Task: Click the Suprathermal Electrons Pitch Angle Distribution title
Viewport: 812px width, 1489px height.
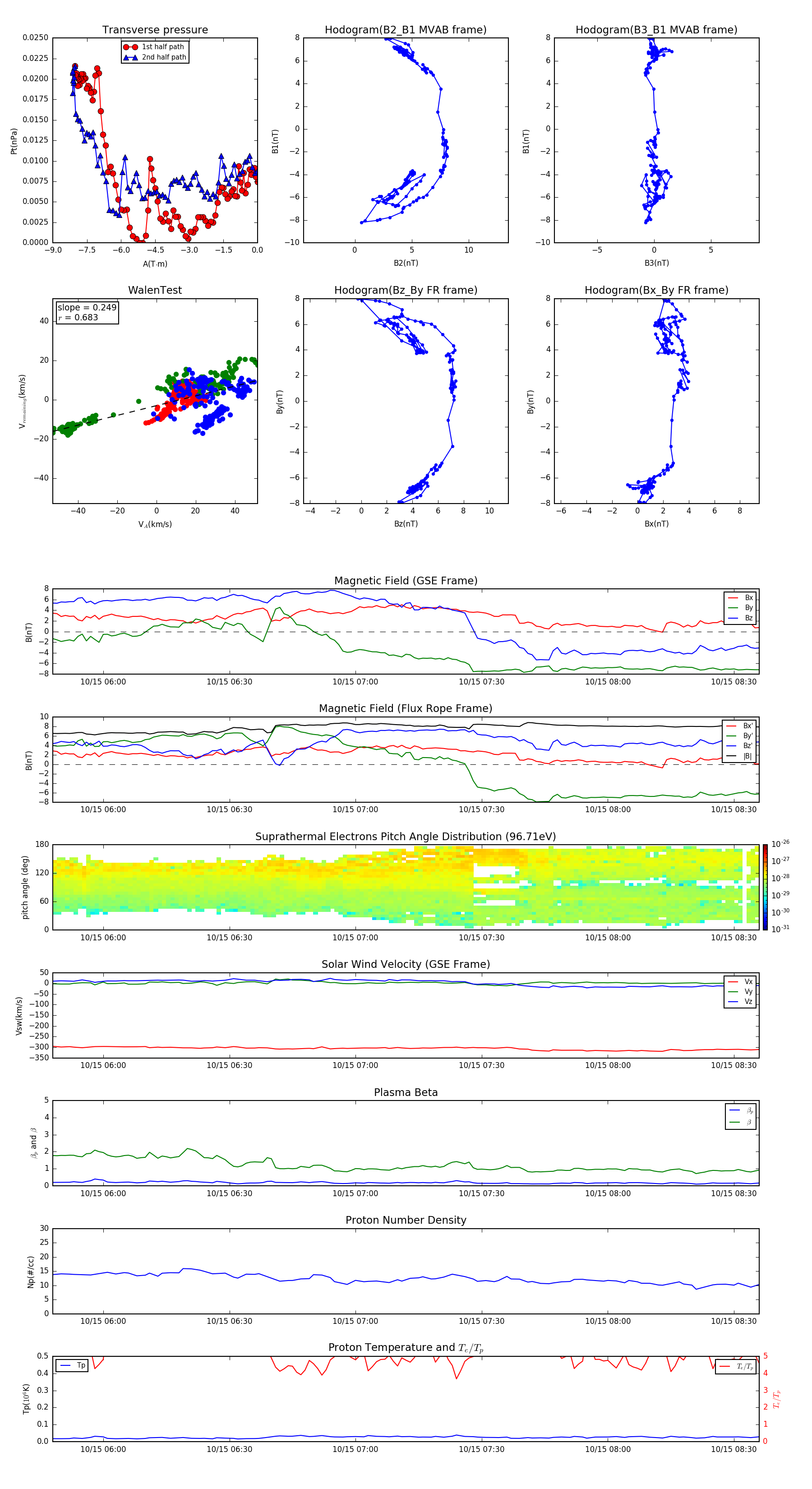Action: click(406, 837)
